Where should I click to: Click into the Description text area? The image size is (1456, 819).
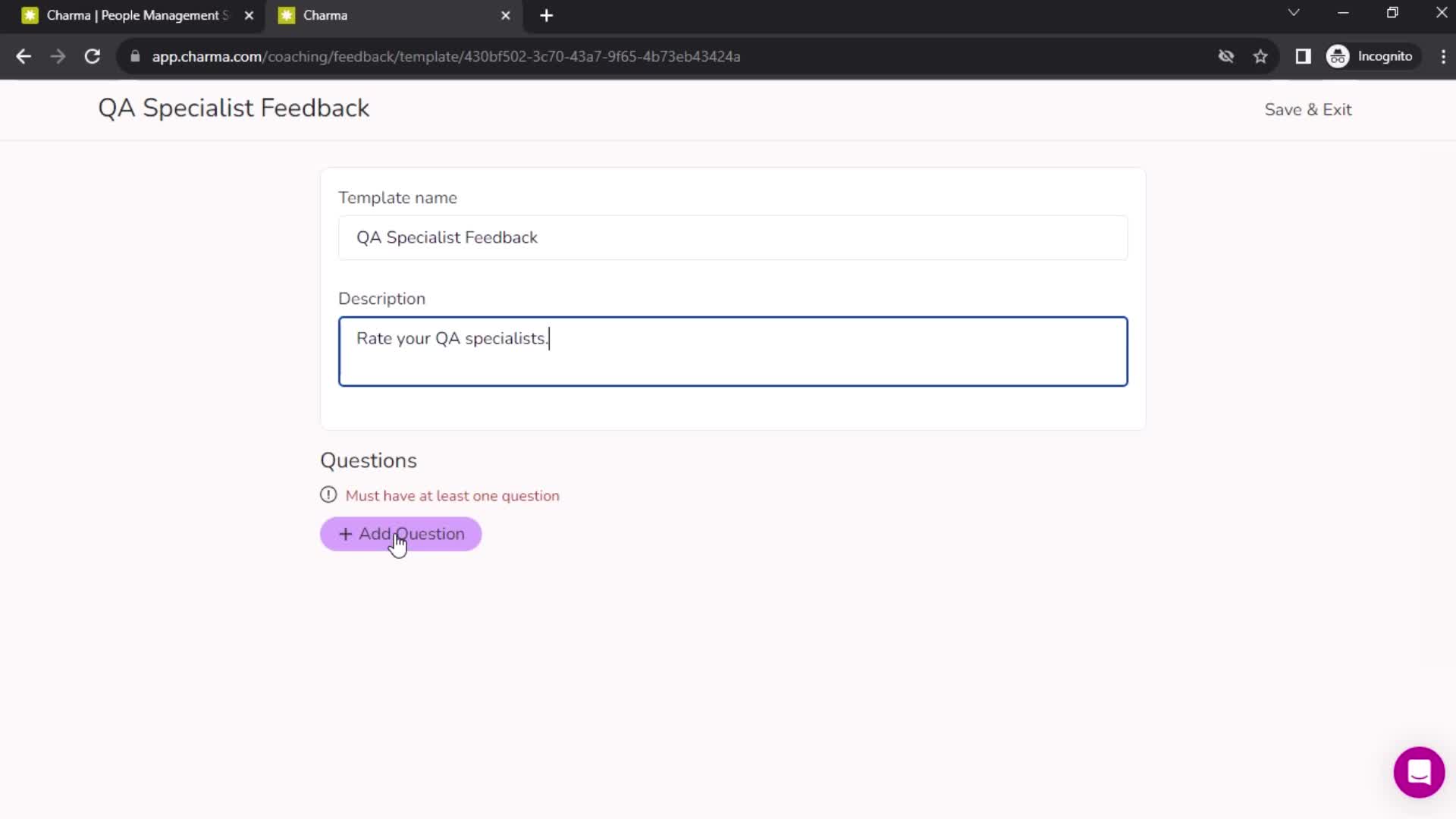(x=733, y=352)
